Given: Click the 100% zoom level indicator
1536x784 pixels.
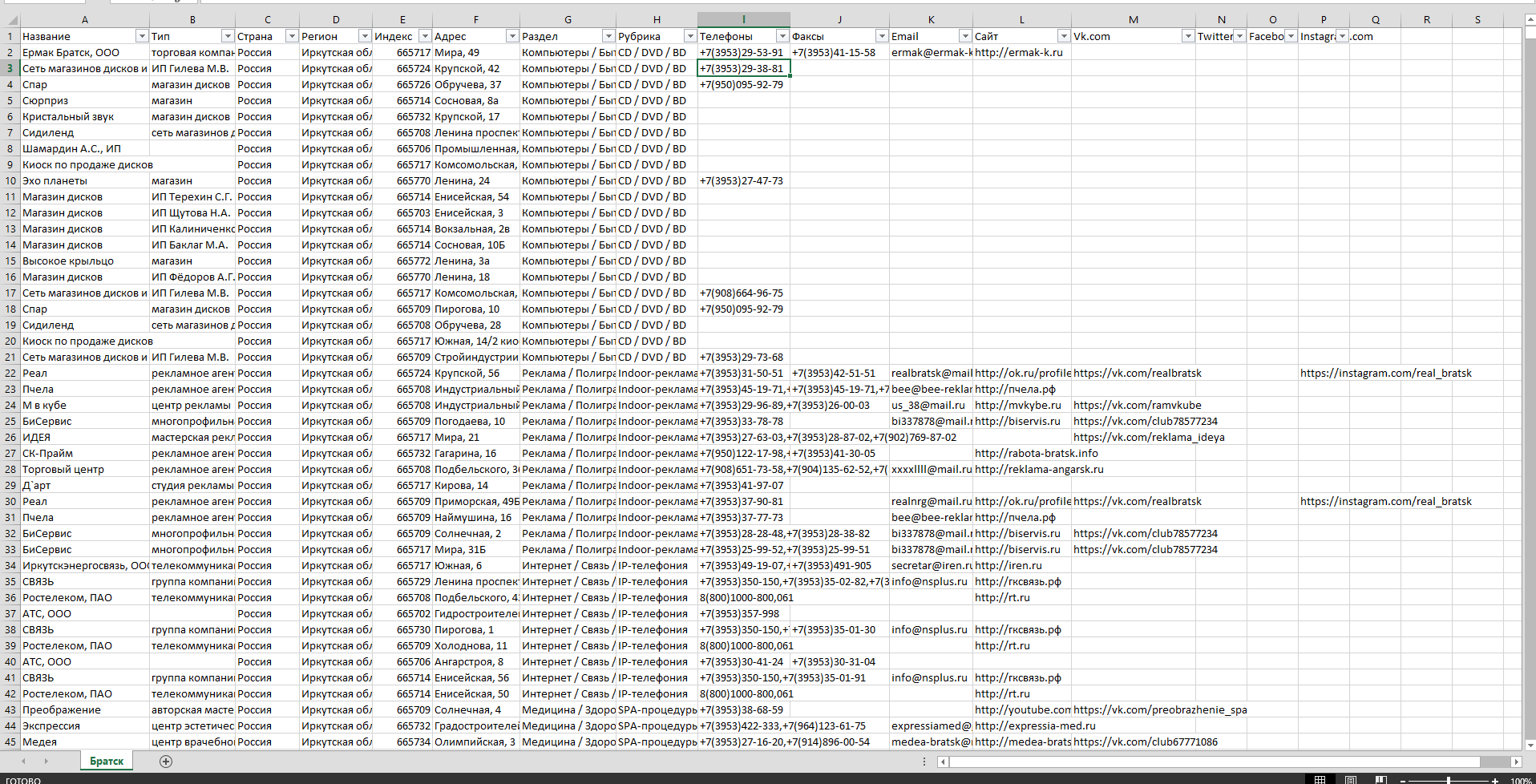Looking at the screenshot, I should (1521, 781).
